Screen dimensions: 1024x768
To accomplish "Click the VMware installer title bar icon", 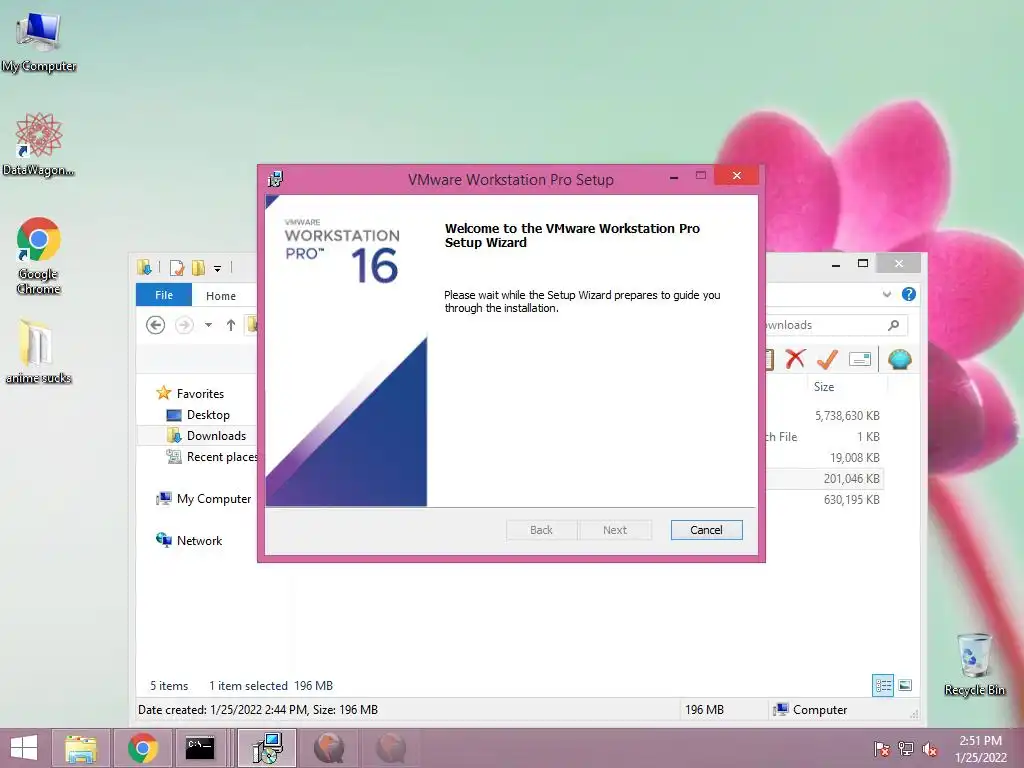I will [x=275, y=179].
